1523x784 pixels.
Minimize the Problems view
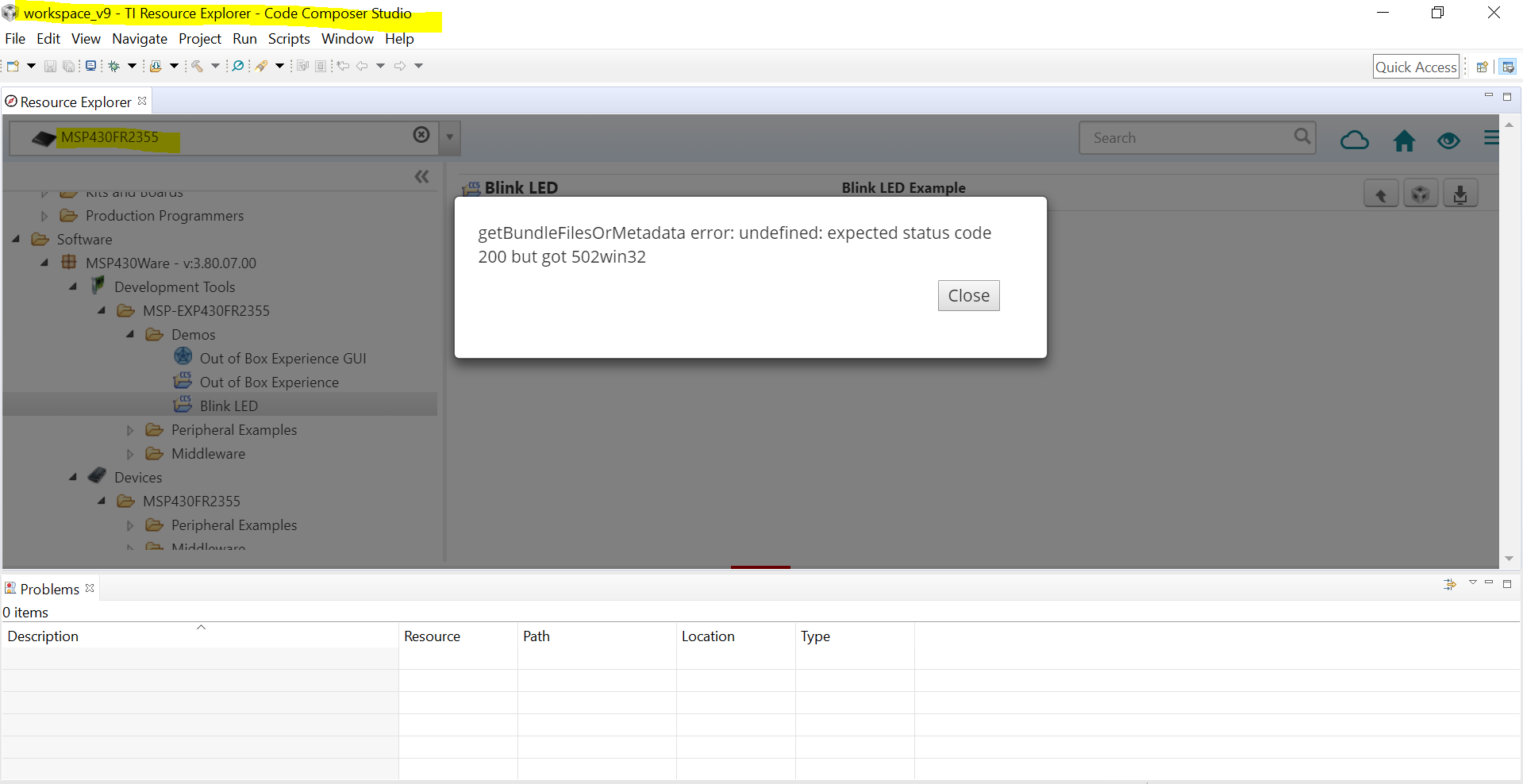1489,582
